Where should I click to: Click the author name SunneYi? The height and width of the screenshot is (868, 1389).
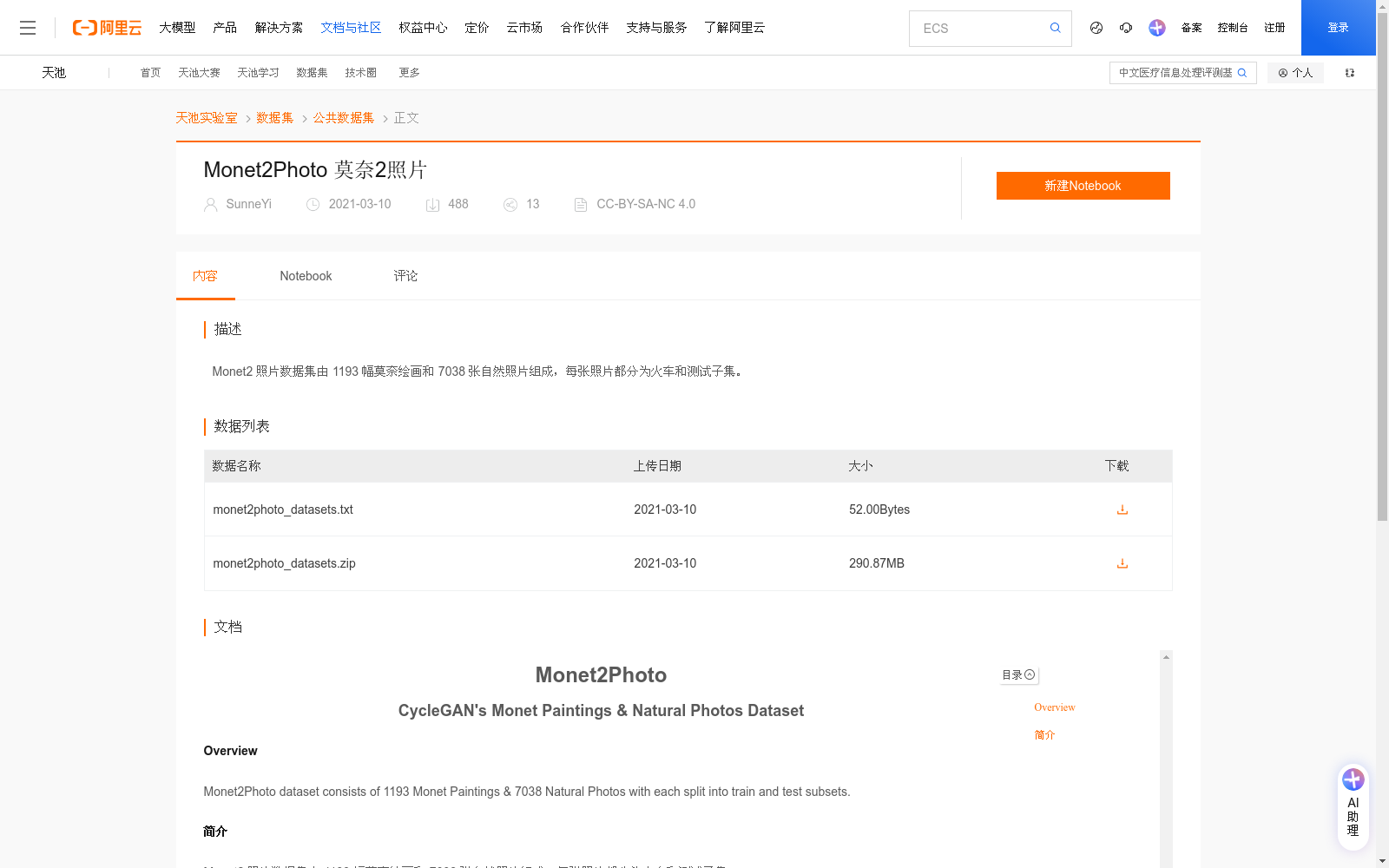[249, 204]
